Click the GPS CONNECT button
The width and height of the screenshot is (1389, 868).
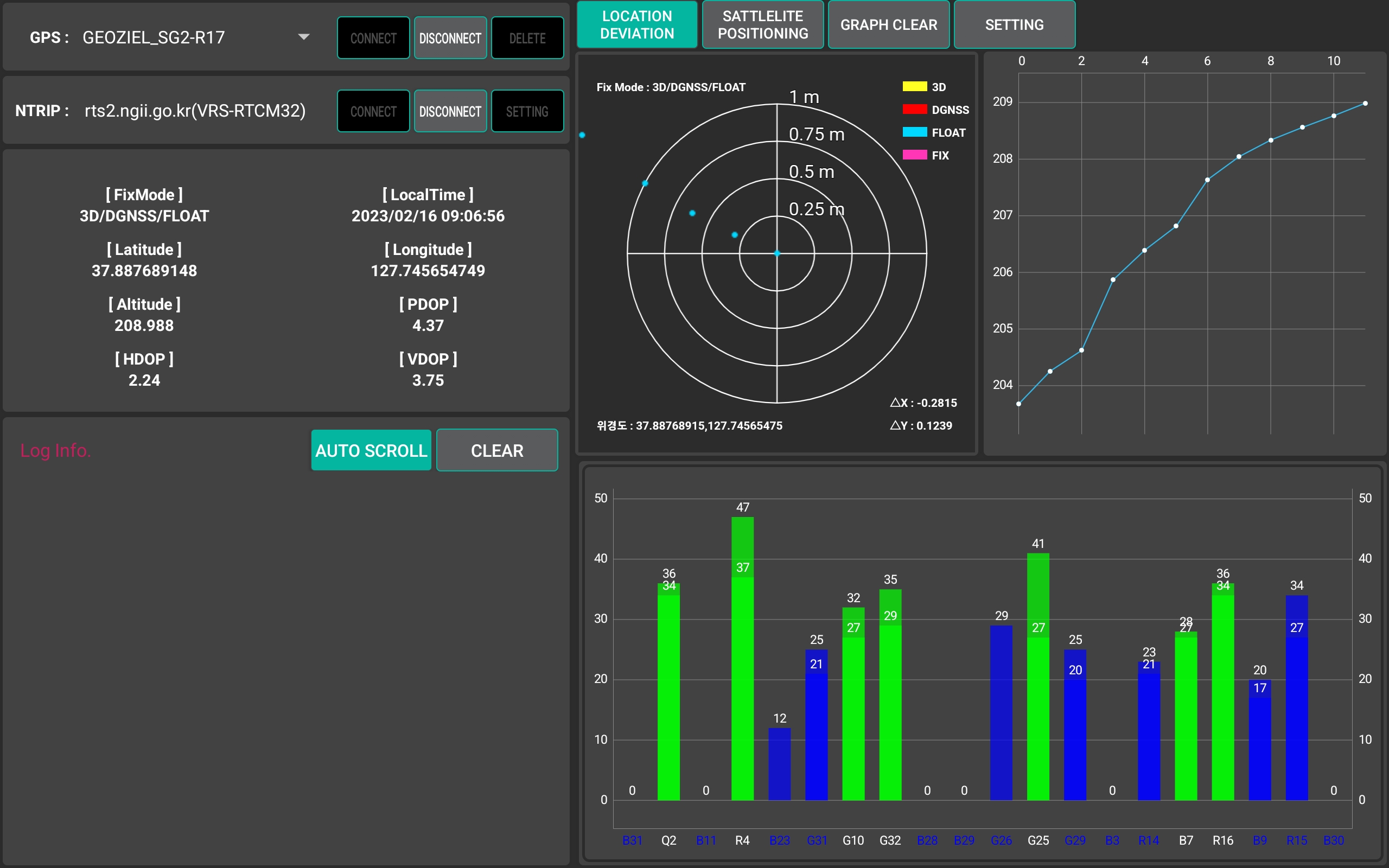click(373, 38)
